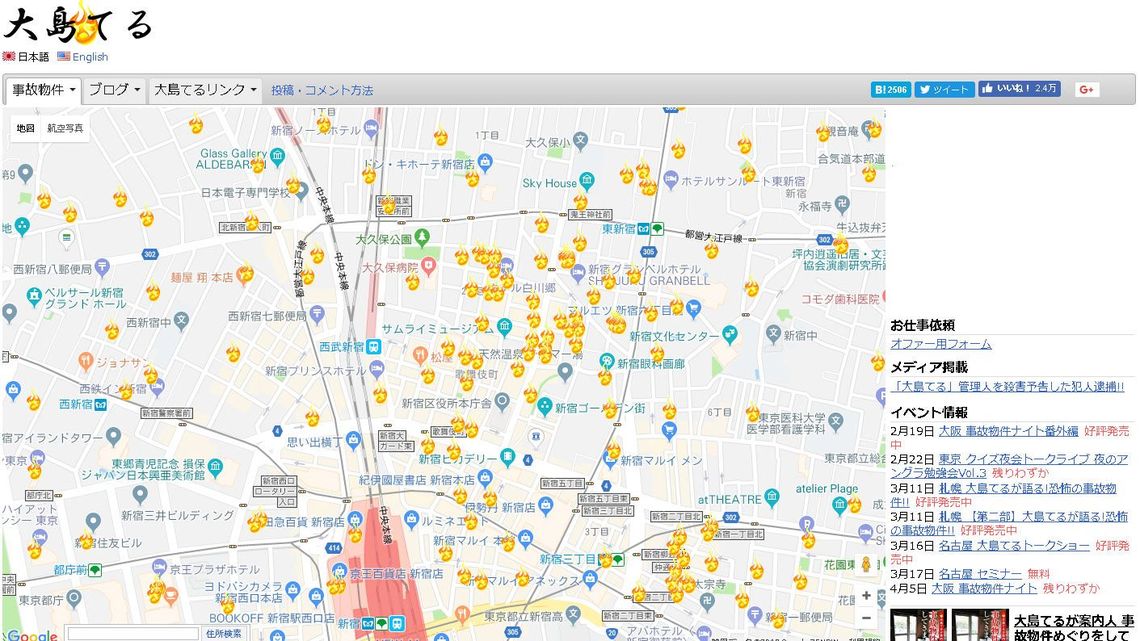1140x641 pixels.
Task: Click the Twitter tweet button
Action: pos(944,89)
